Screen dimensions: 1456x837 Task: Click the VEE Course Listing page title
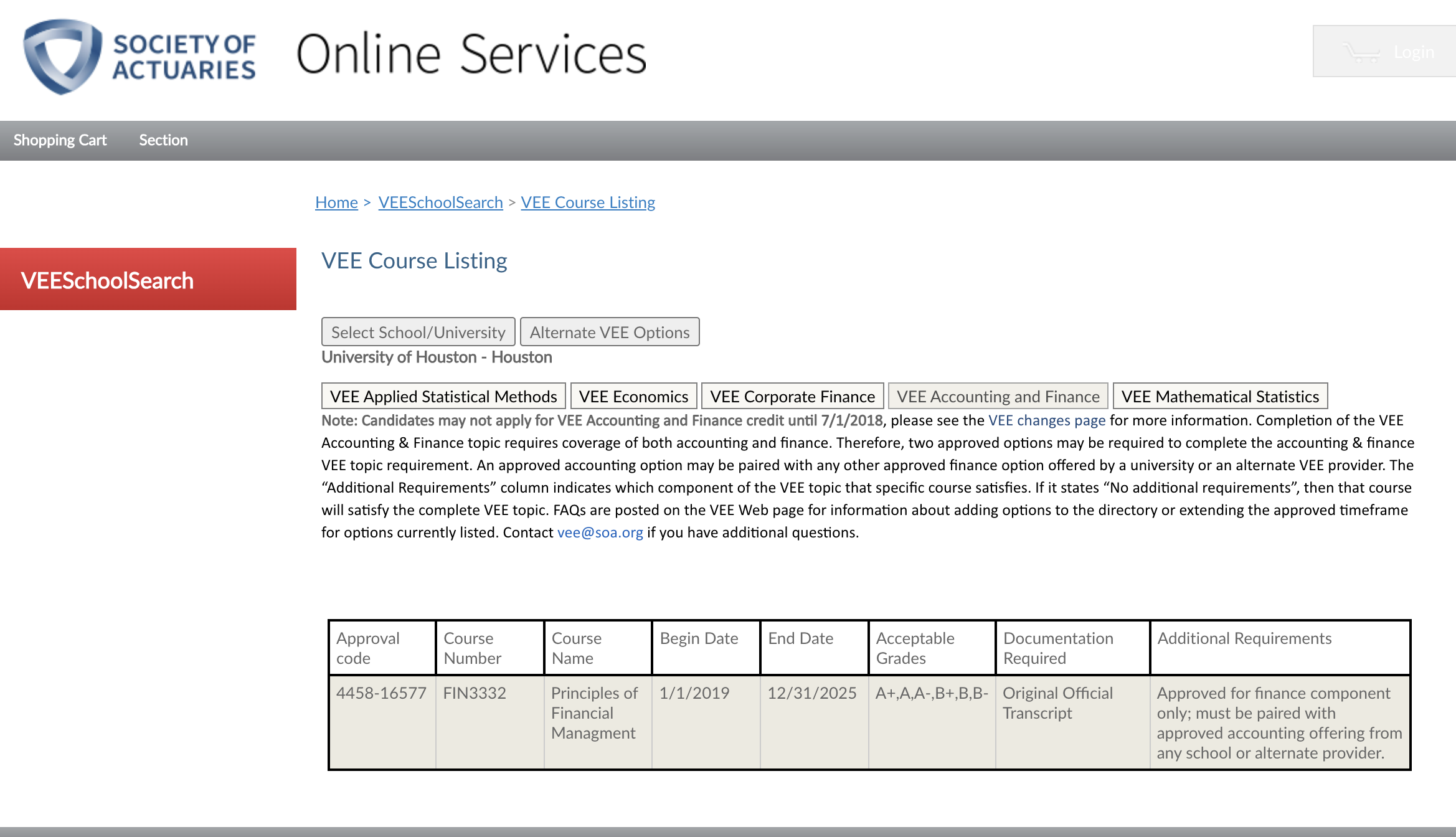tap(414, 261)
